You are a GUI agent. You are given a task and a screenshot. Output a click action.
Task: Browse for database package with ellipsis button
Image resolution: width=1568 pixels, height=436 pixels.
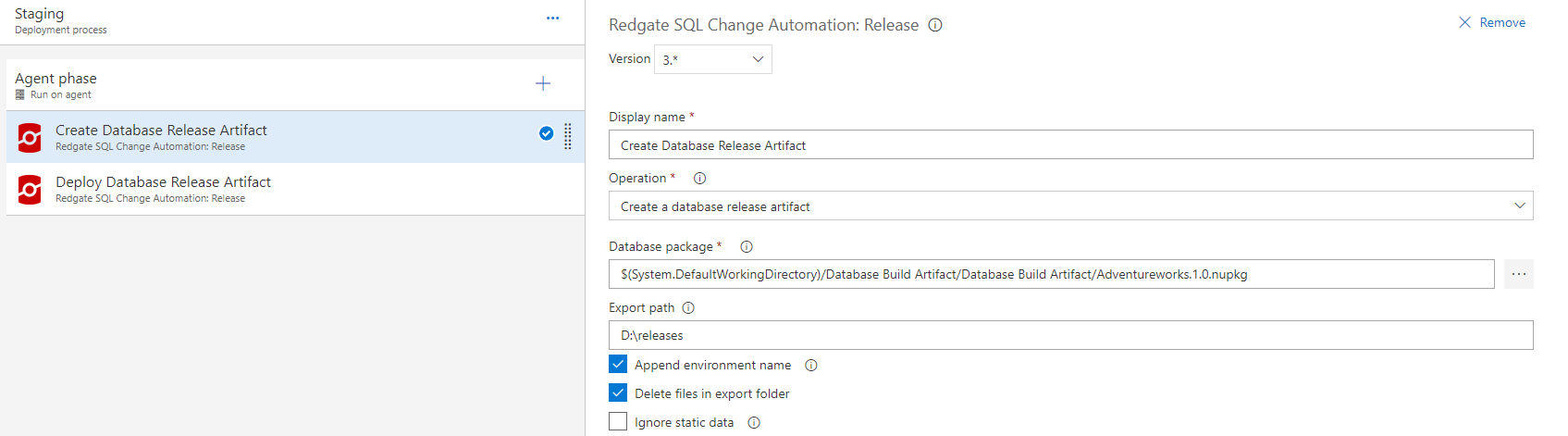[x=1518, y=274]
